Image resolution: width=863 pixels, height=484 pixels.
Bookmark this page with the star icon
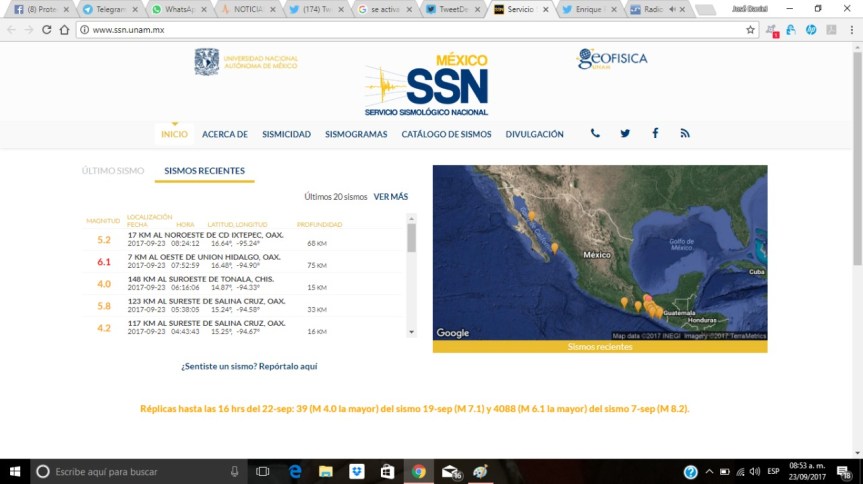coord(751,30)
